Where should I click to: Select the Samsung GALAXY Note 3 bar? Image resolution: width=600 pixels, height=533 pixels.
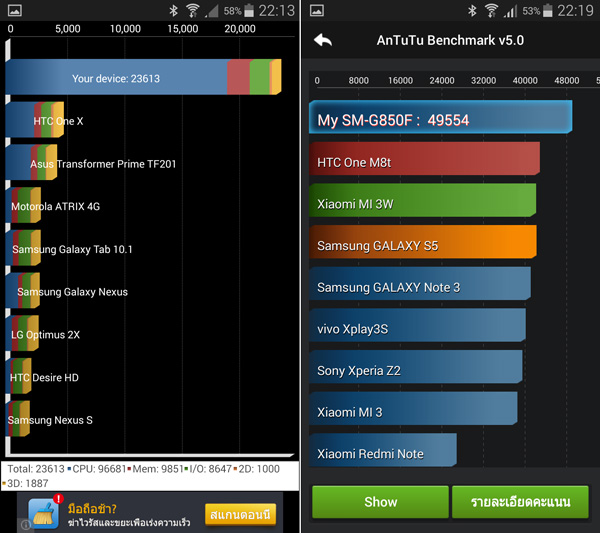(x=420, y=284)
